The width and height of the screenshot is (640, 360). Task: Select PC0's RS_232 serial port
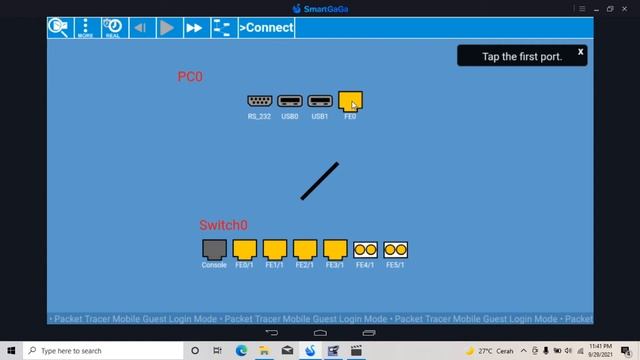[260, 101]
